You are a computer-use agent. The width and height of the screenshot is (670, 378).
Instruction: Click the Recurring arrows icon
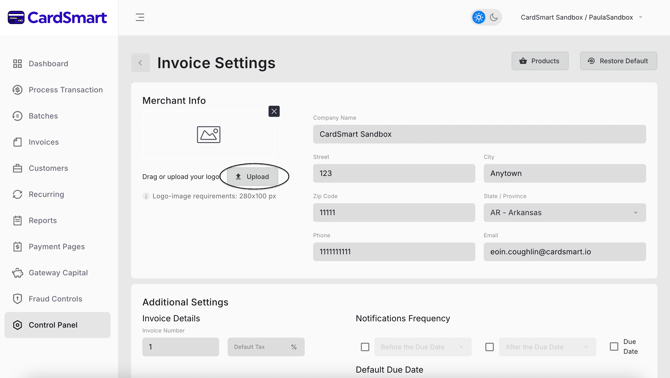point(18,194)
